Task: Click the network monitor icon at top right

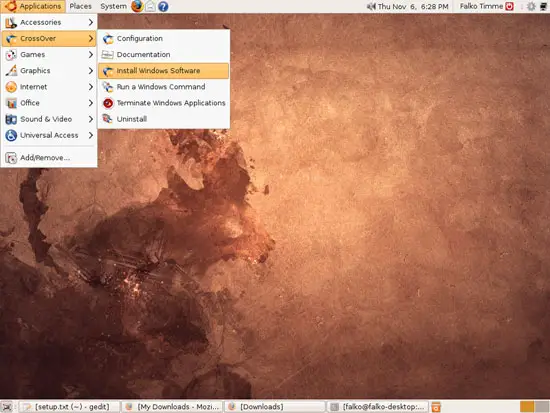Action: coord(543,6)
